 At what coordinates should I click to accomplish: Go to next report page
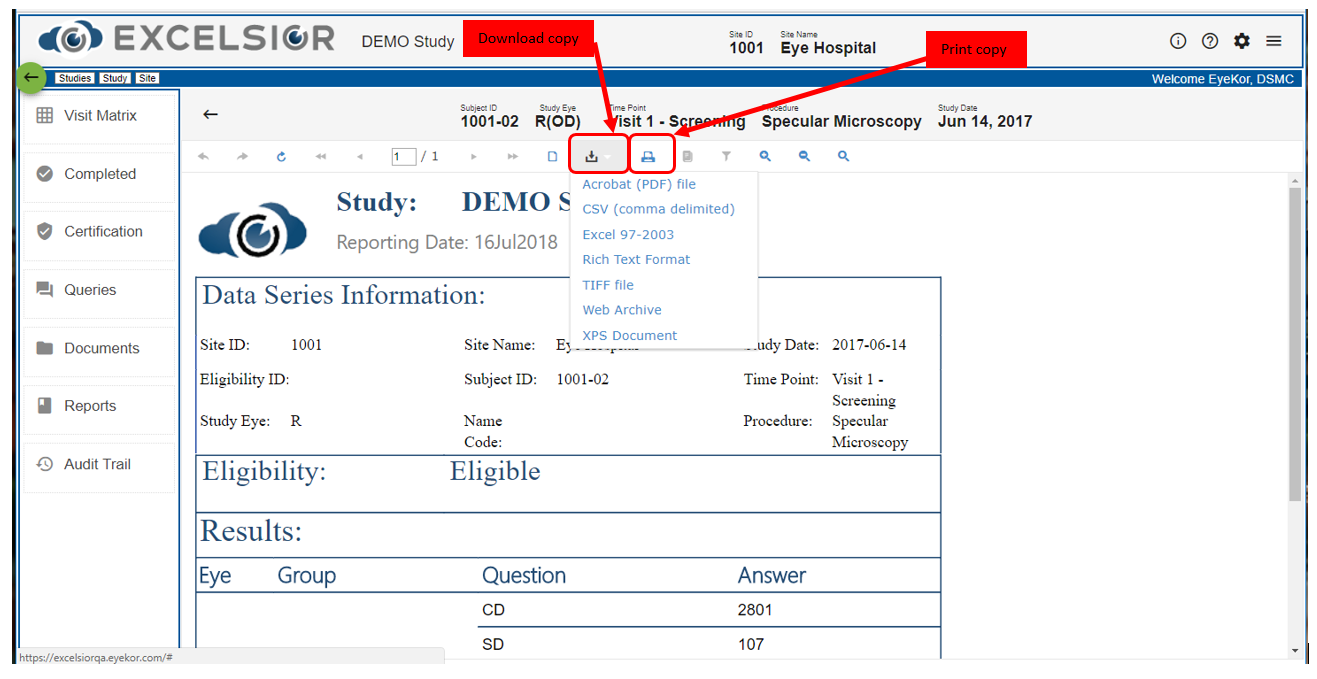[474, 156]
